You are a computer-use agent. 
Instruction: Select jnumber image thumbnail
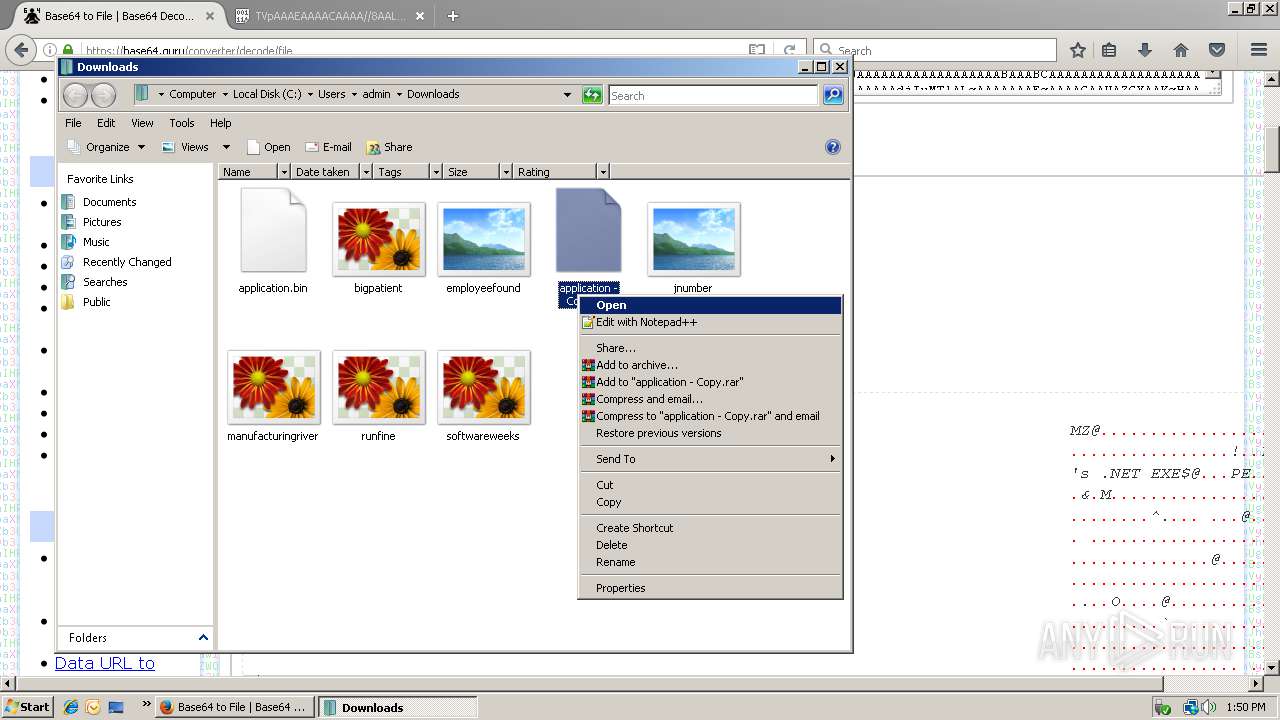[693, 238]
